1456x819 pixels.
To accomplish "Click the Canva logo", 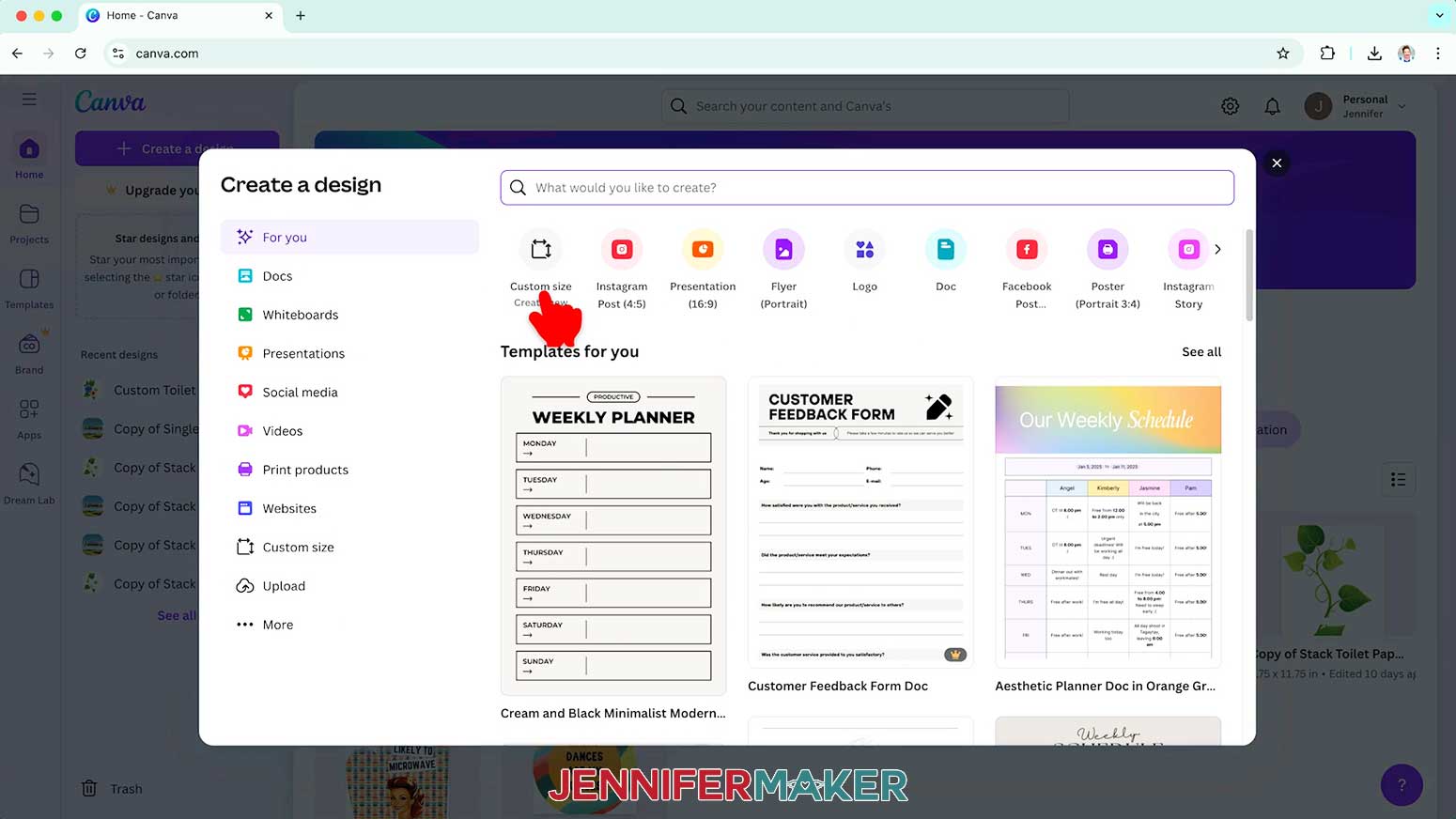I will 110,101.
